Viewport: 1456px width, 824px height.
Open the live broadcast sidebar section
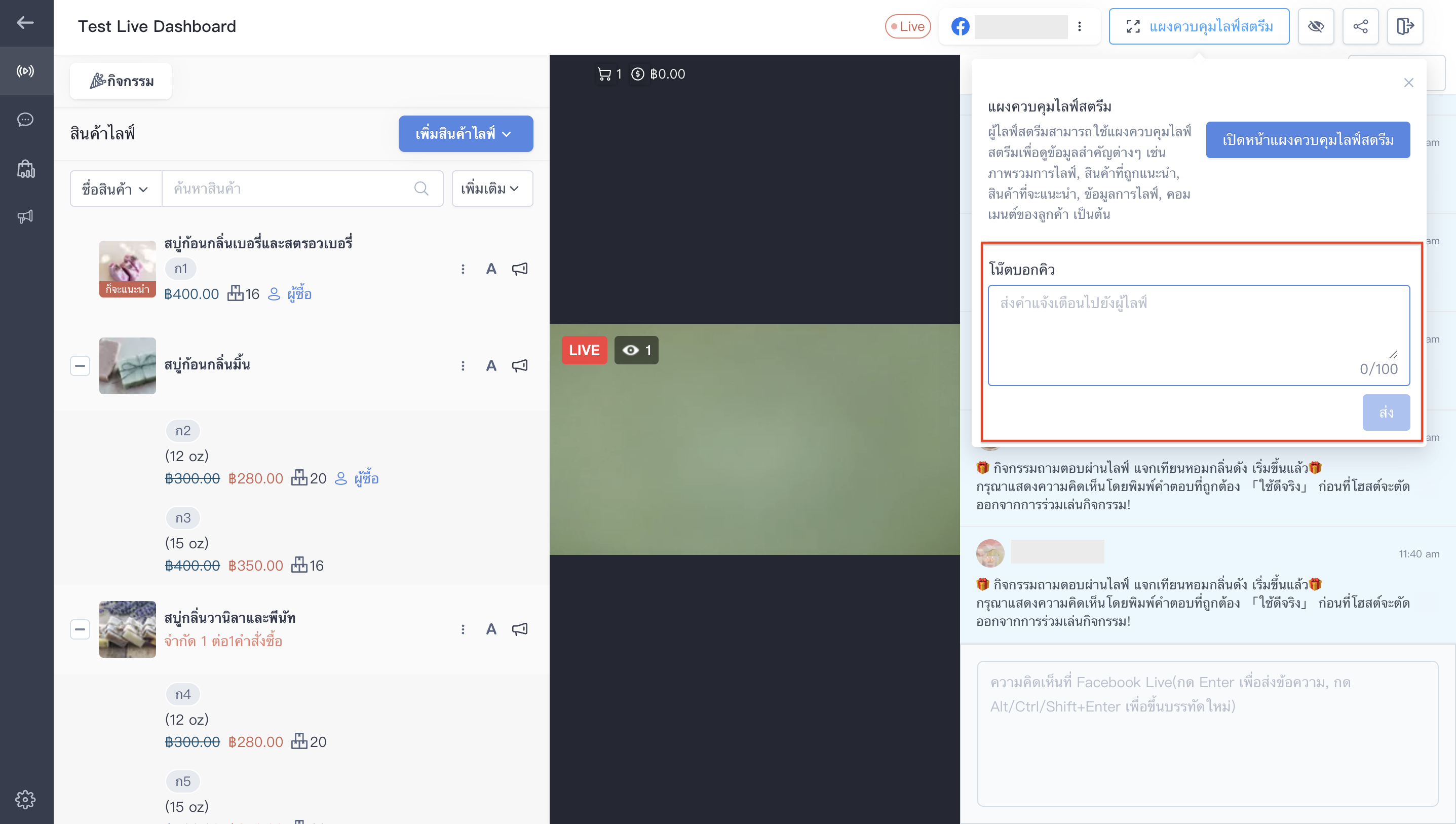[25, 71]
